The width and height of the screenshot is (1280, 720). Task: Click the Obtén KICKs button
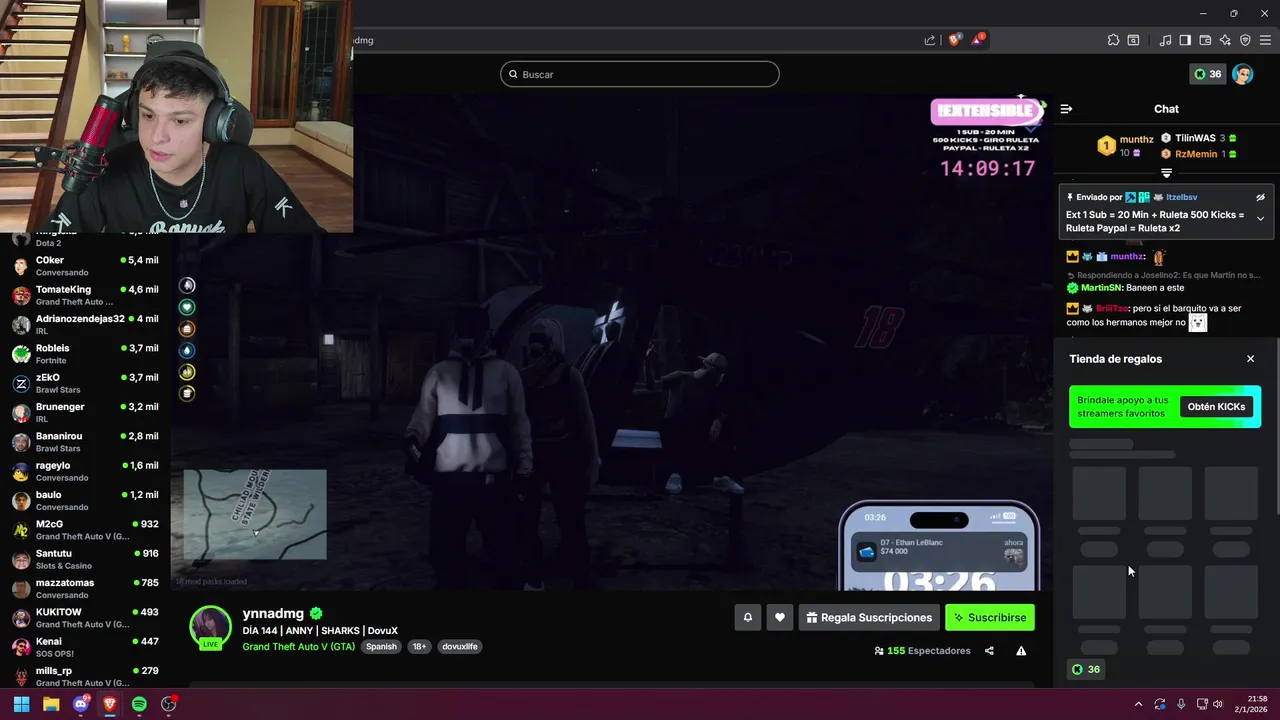pos(1216,407)
